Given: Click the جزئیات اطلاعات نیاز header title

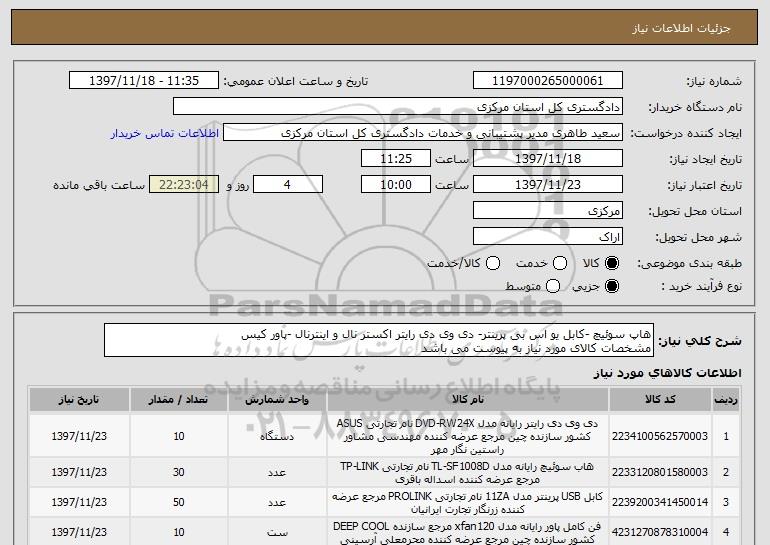Looking at the screenshot, I should 681,28.
